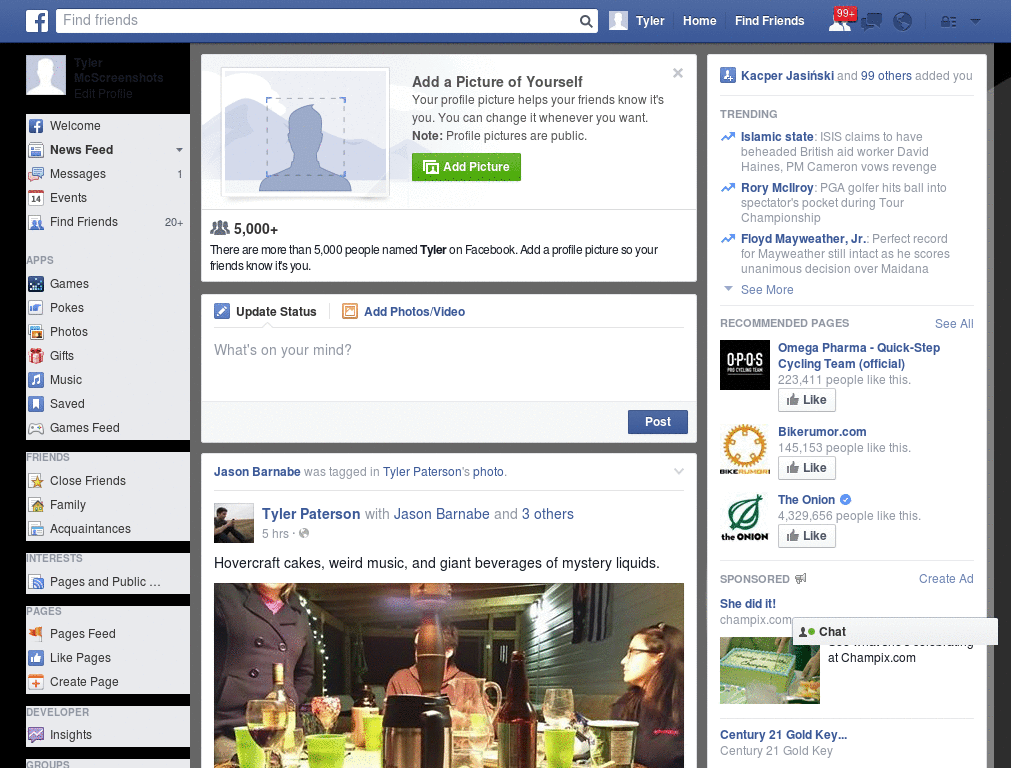Click Tyler profile picture in top bar
The height and width of the screenshot is (768, 1024).
coord(618,21)
